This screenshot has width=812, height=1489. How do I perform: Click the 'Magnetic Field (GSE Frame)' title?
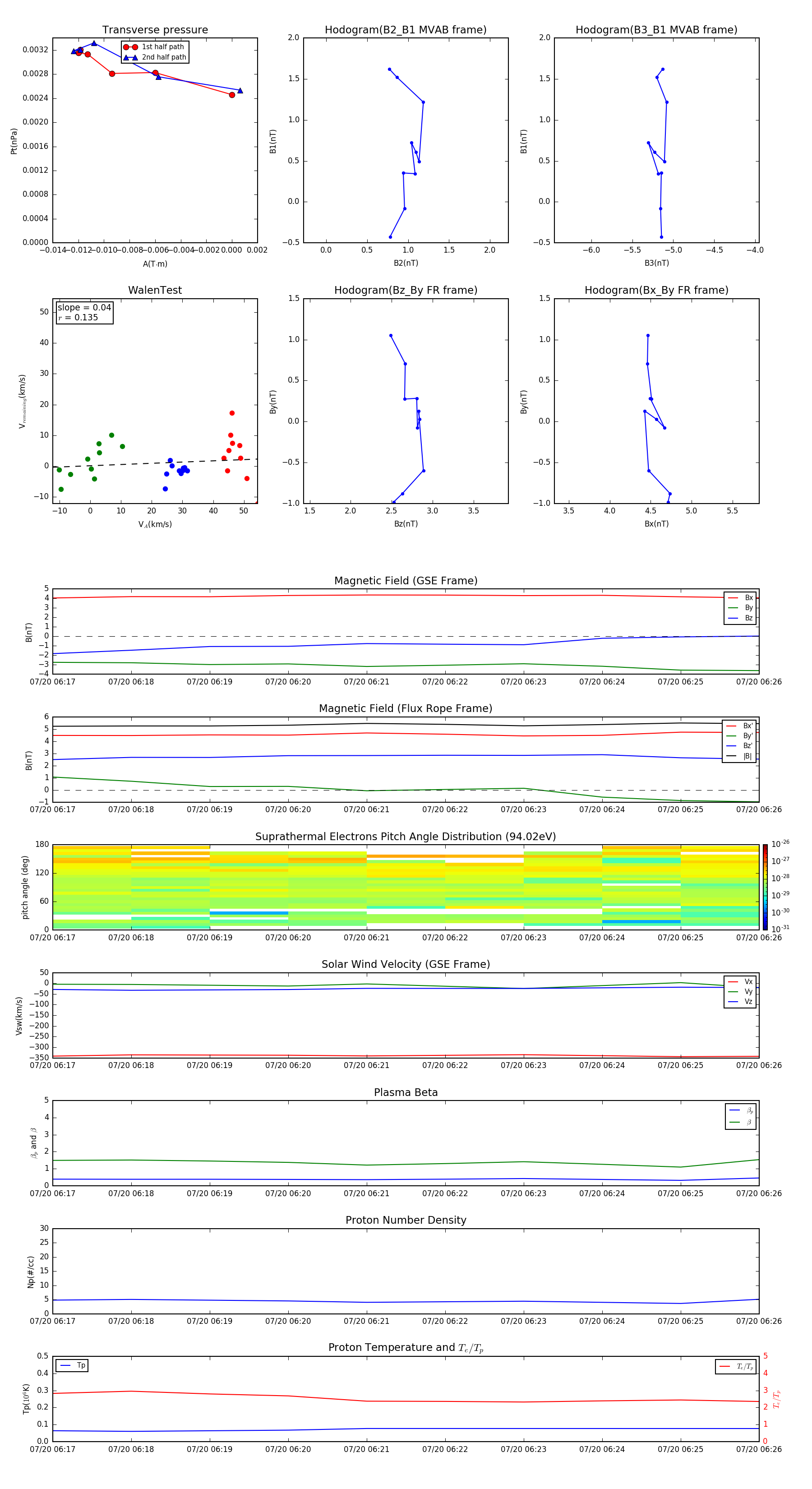point(406,581)
